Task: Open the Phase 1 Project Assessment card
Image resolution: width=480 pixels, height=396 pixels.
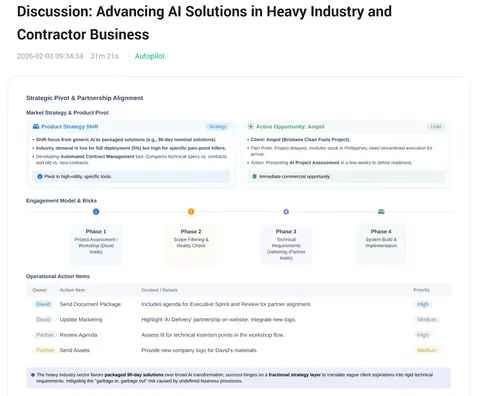Action: pyautogui.click(x=96, y=244)
